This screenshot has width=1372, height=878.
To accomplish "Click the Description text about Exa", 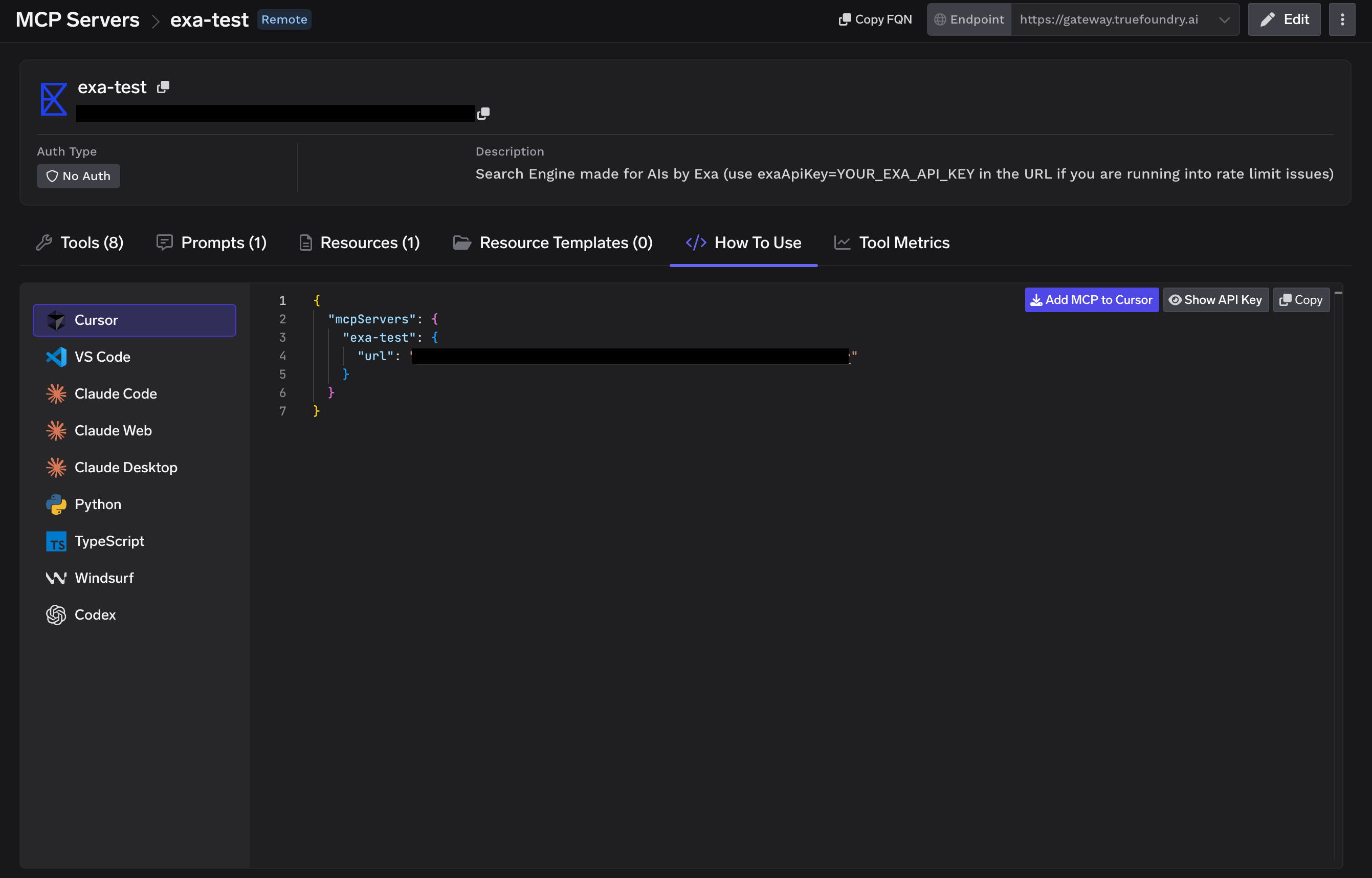I will [904, 174].
